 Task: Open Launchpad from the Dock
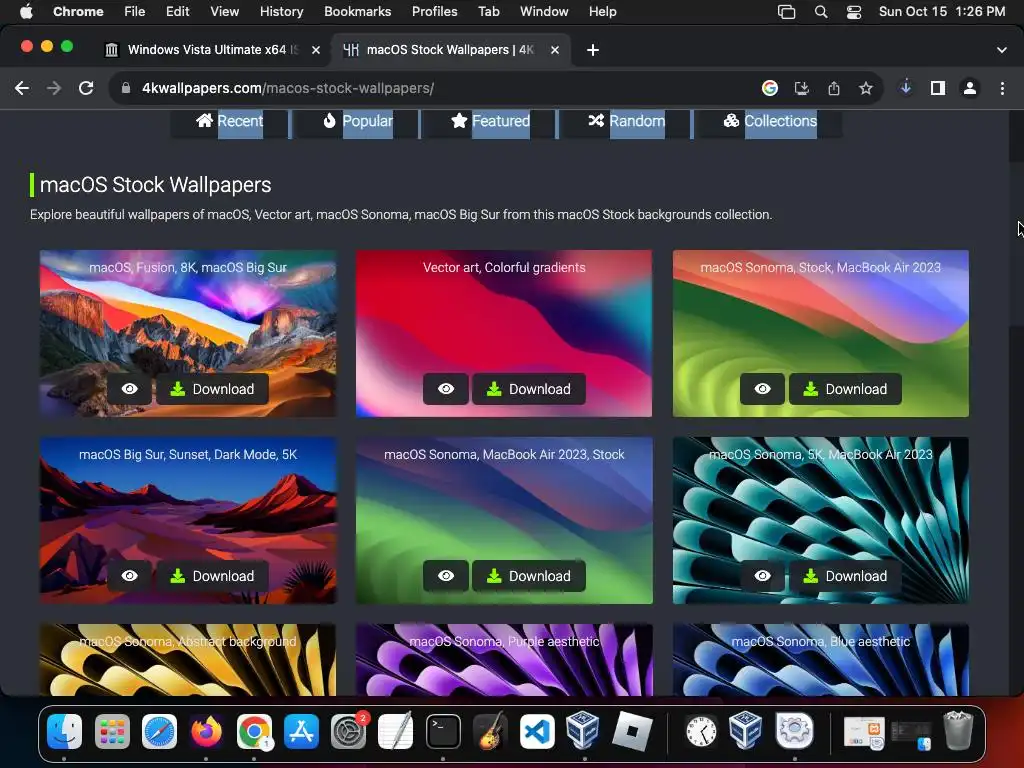(112, 731)
